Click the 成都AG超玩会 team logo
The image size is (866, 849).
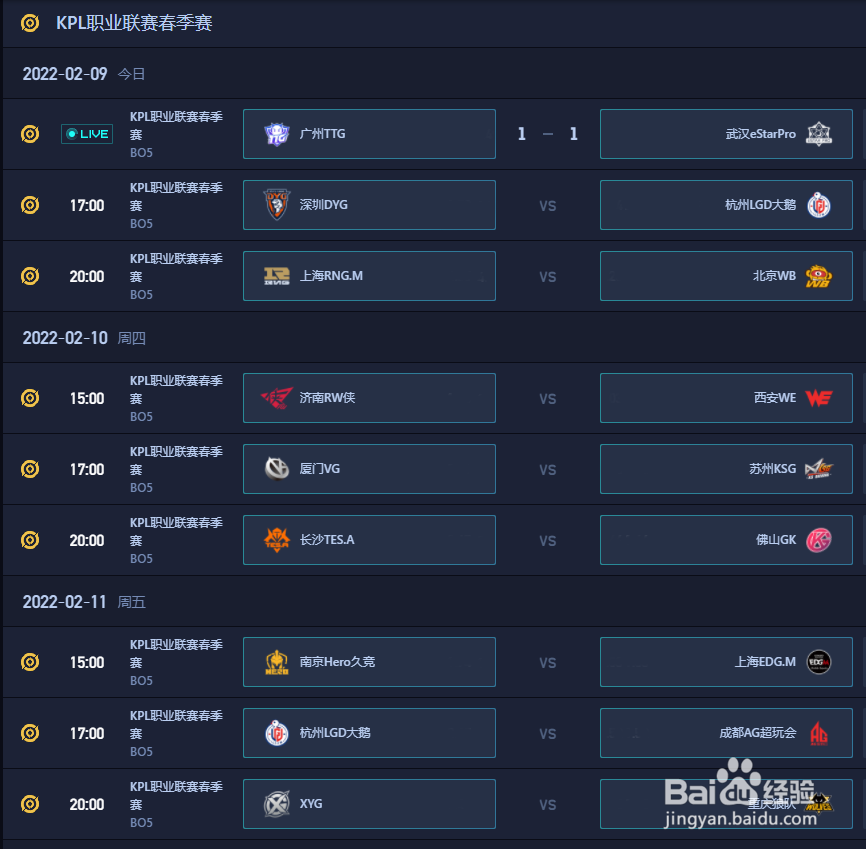819,733
